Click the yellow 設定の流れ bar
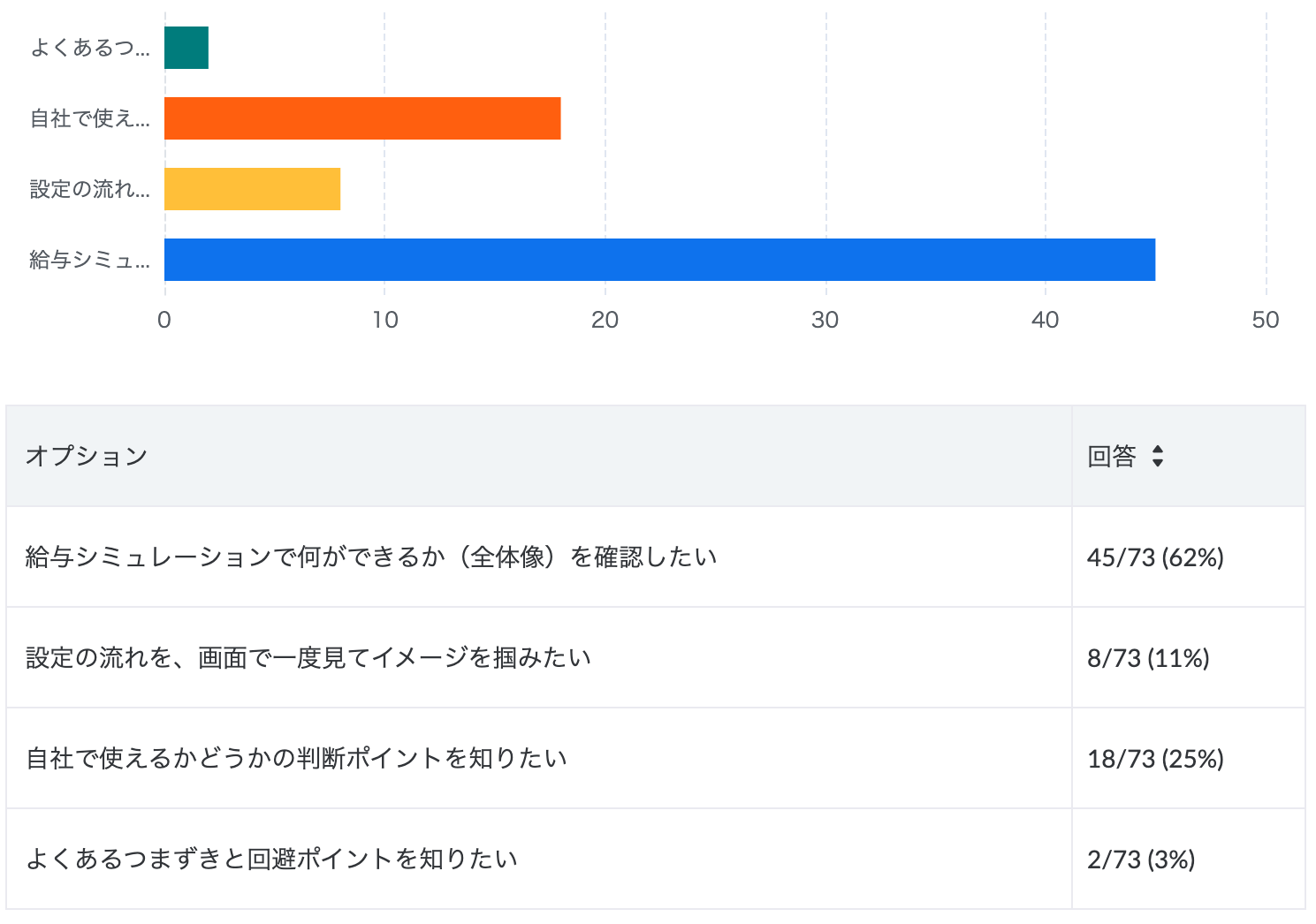Screen dimensions: 1316x924 pos(253,189)
